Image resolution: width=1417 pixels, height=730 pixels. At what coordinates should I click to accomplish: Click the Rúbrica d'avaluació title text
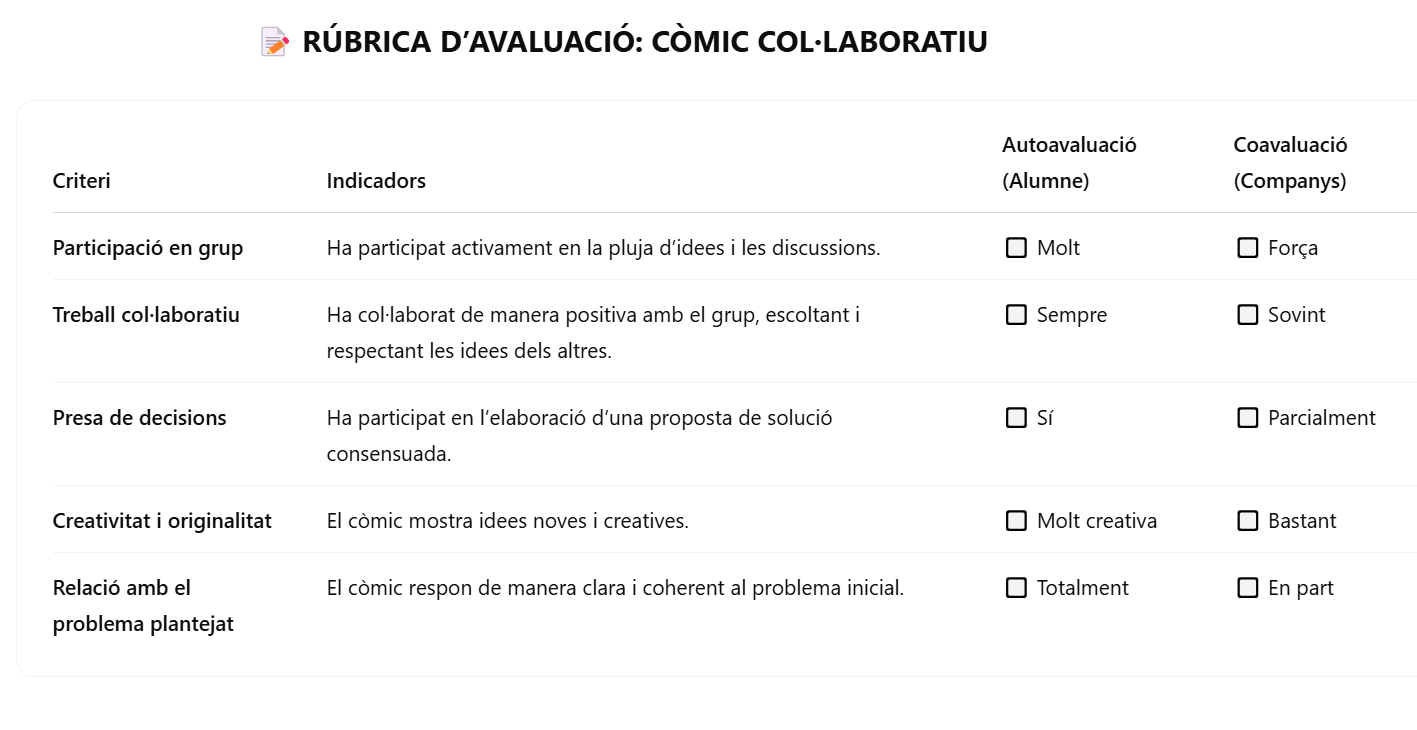click(644, 42)
